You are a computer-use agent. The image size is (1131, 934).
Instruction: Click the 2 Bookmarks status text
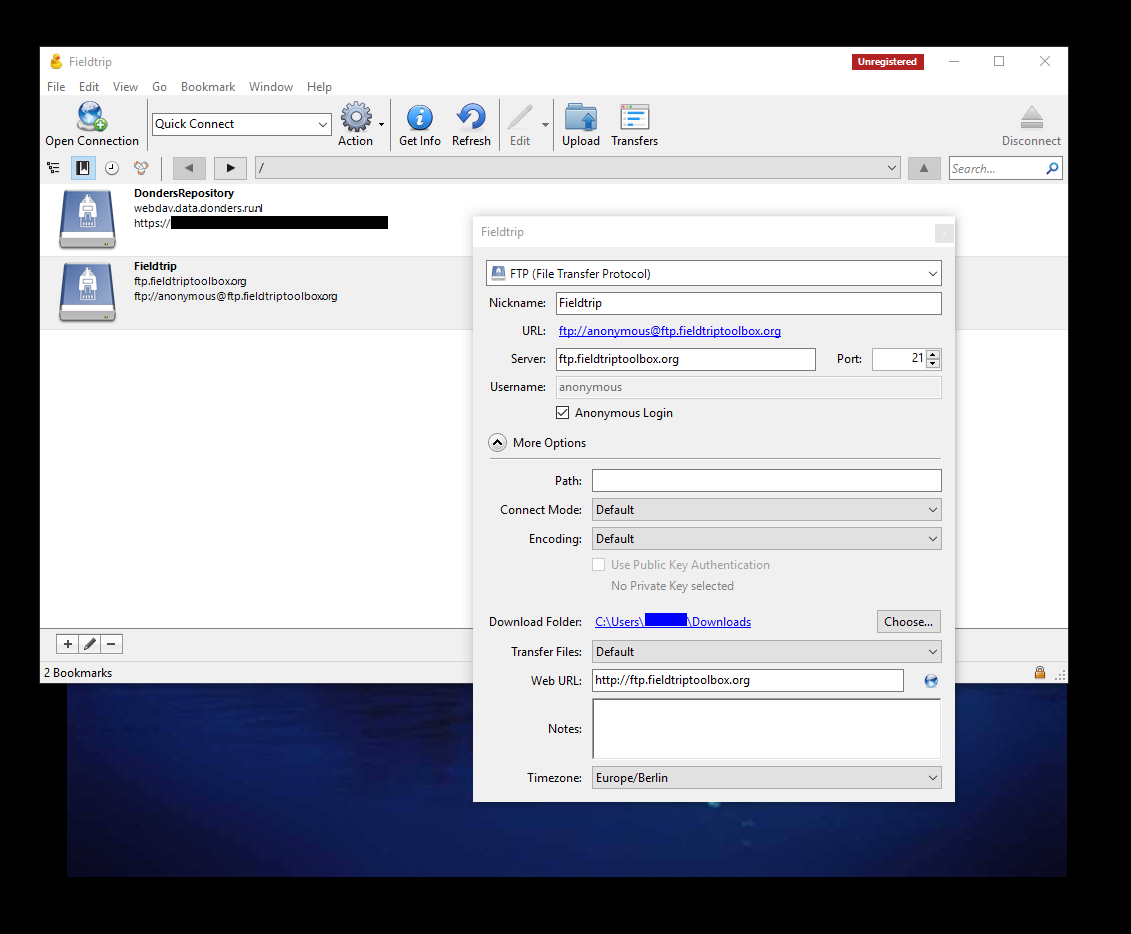(78, 673)
